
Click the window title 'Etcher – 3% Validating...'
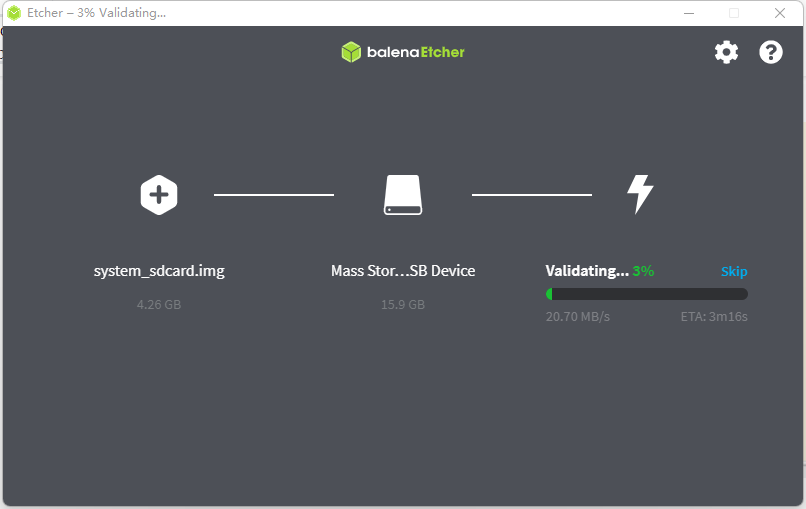pyautogui.click(x=97, y=13)
